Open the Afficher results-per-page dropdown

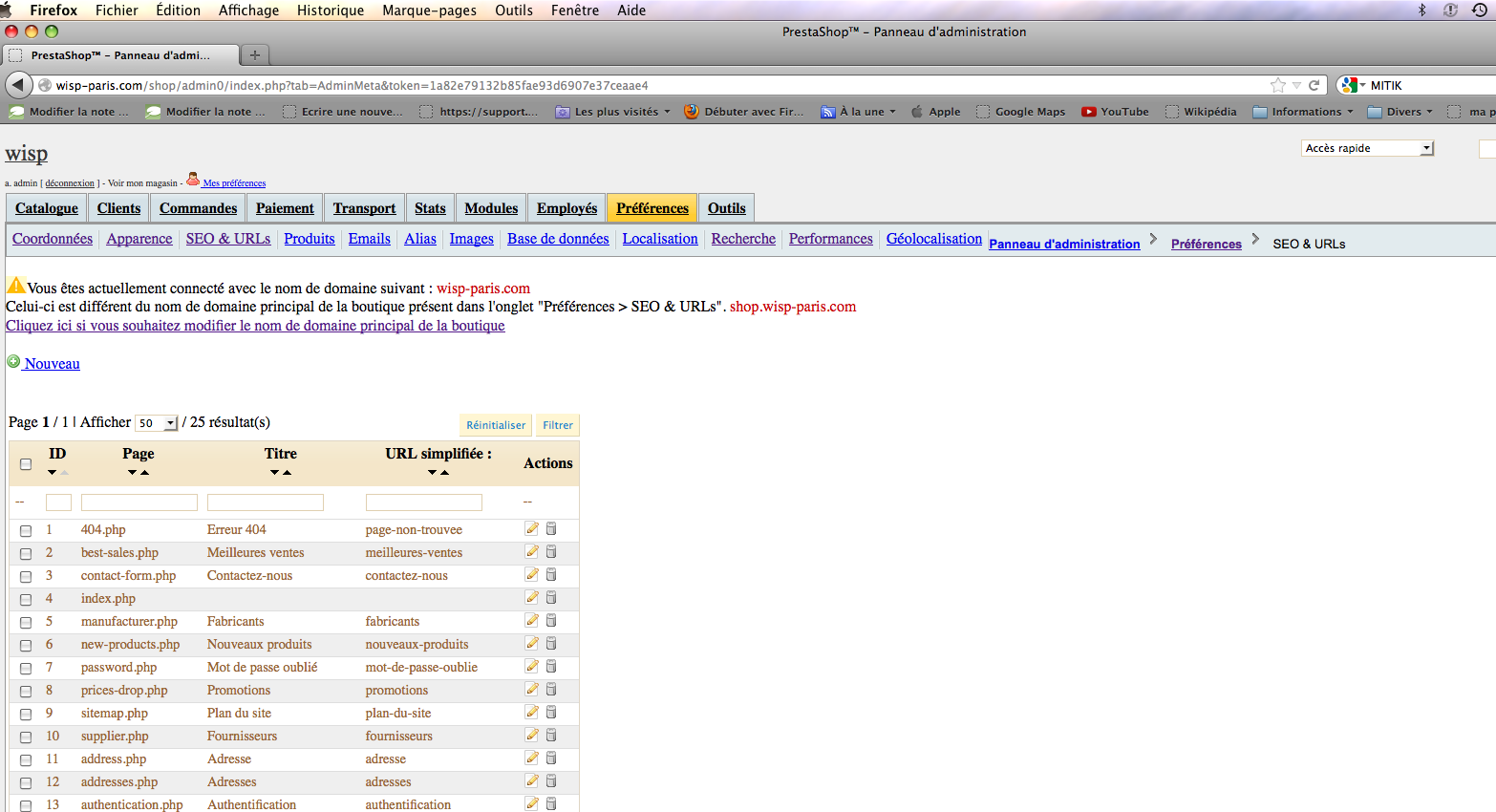point(157,422)
